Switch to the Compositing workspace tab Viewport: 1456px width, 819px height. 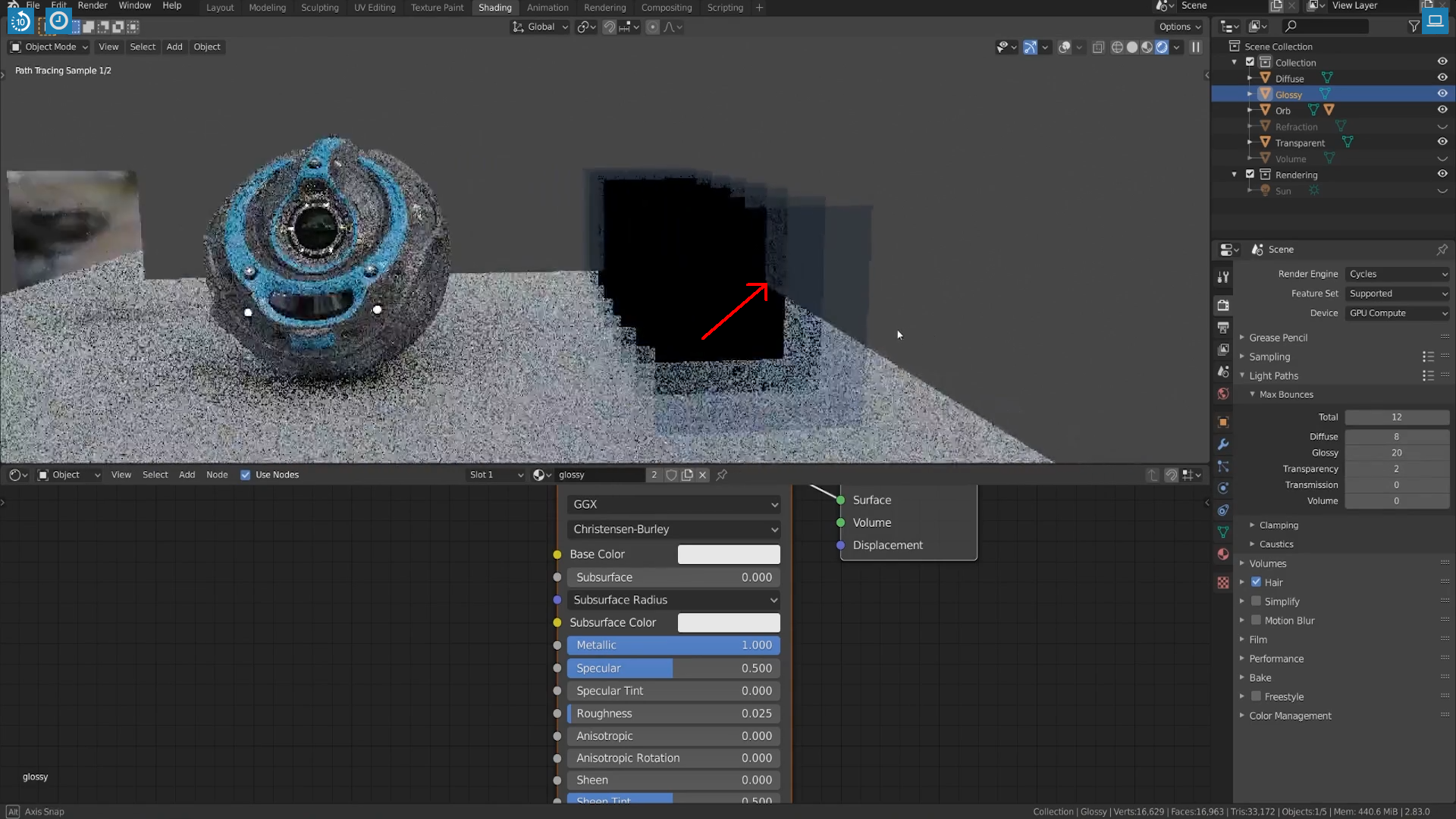(x=666, y=8)
